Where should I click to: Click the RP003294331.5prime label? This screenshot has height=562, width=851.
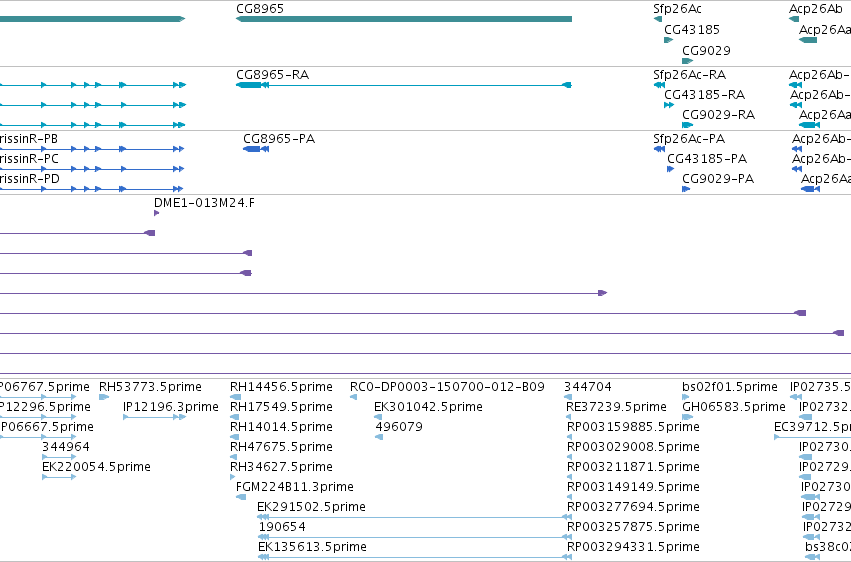tap(633, 547)
